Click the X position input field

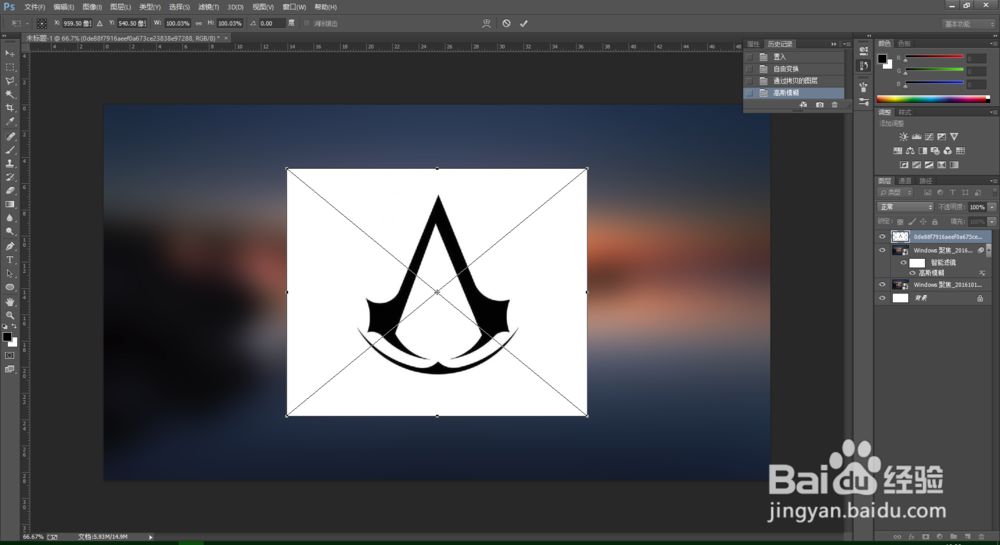[77, 24]
